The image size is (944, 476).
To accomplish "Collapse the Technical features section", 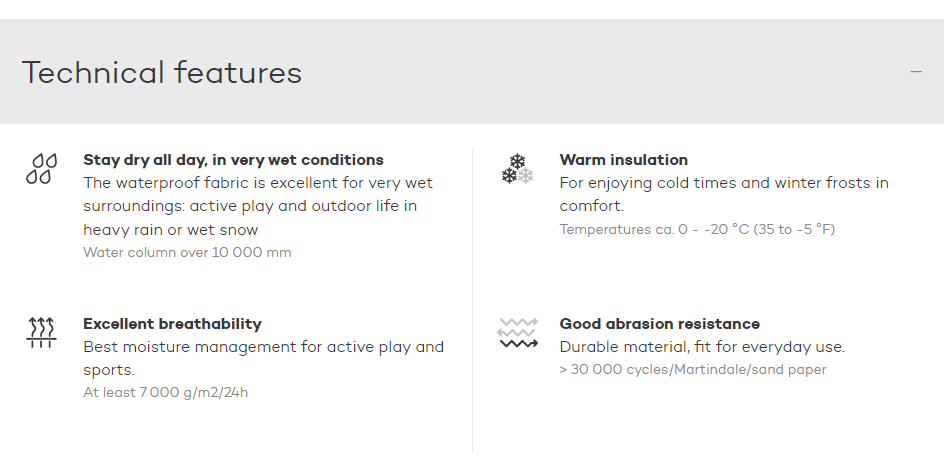I will (916, 72).
